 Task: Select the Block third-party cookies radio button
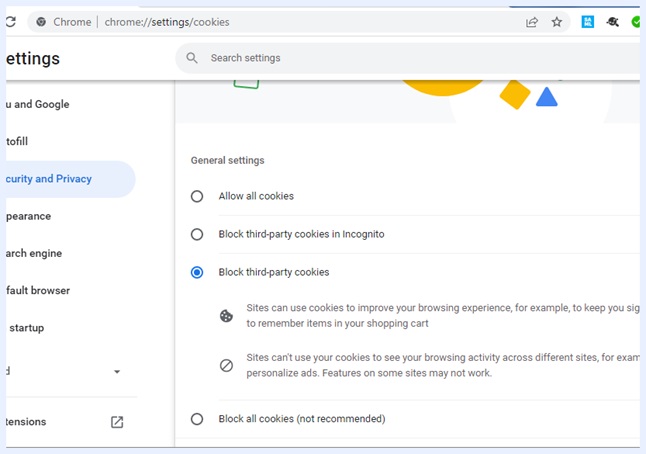(197, 272)
